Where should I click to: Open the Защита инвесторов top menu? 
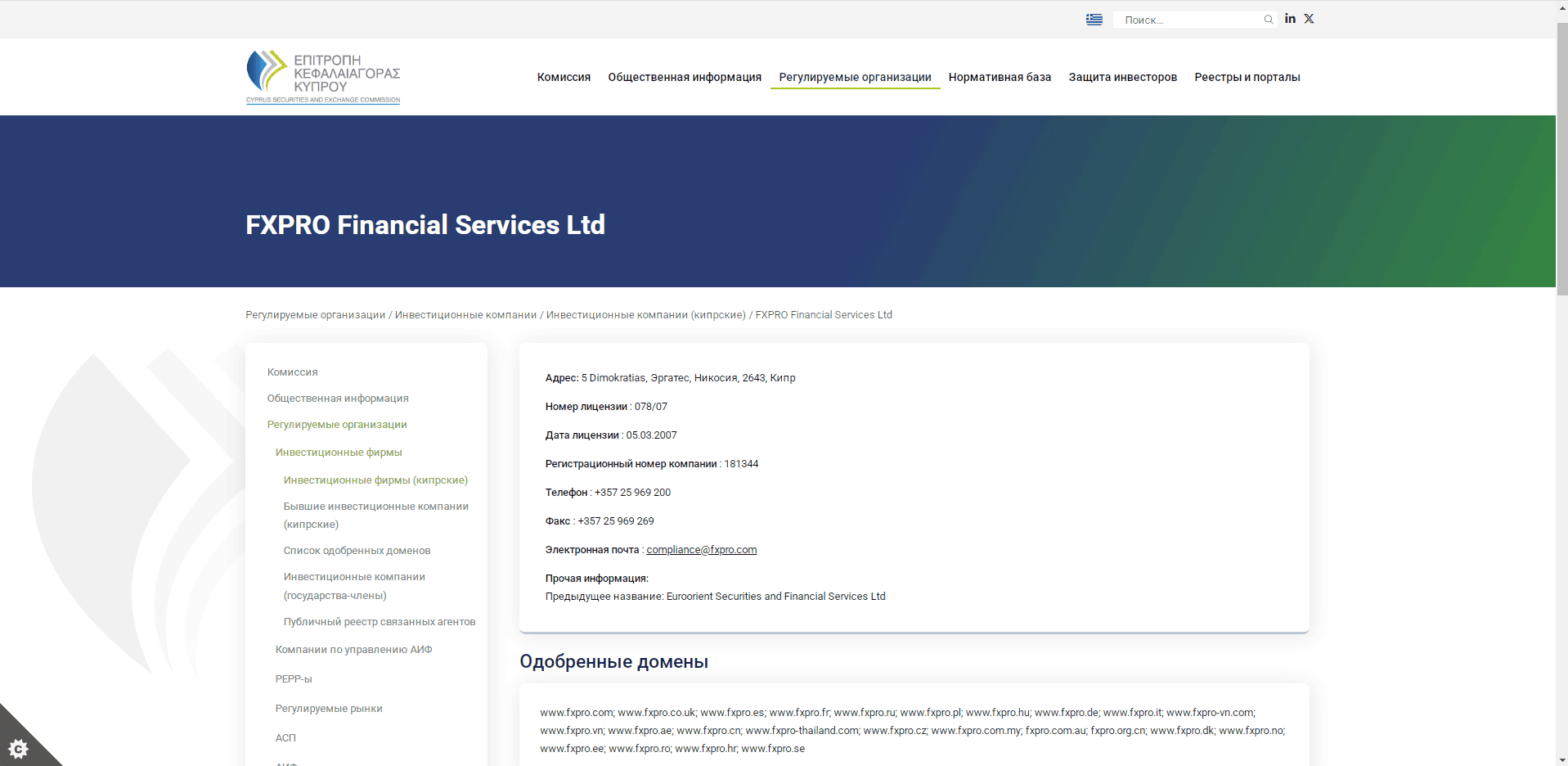[1122, 77]
